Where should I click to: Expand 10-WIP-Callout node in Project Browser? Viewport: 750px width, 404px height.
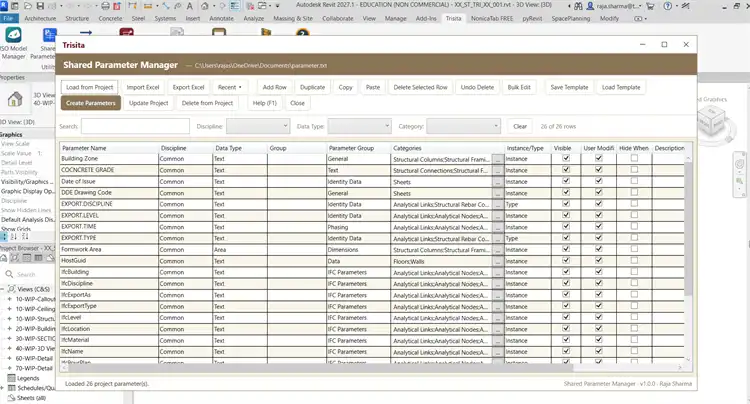[9, 299]
